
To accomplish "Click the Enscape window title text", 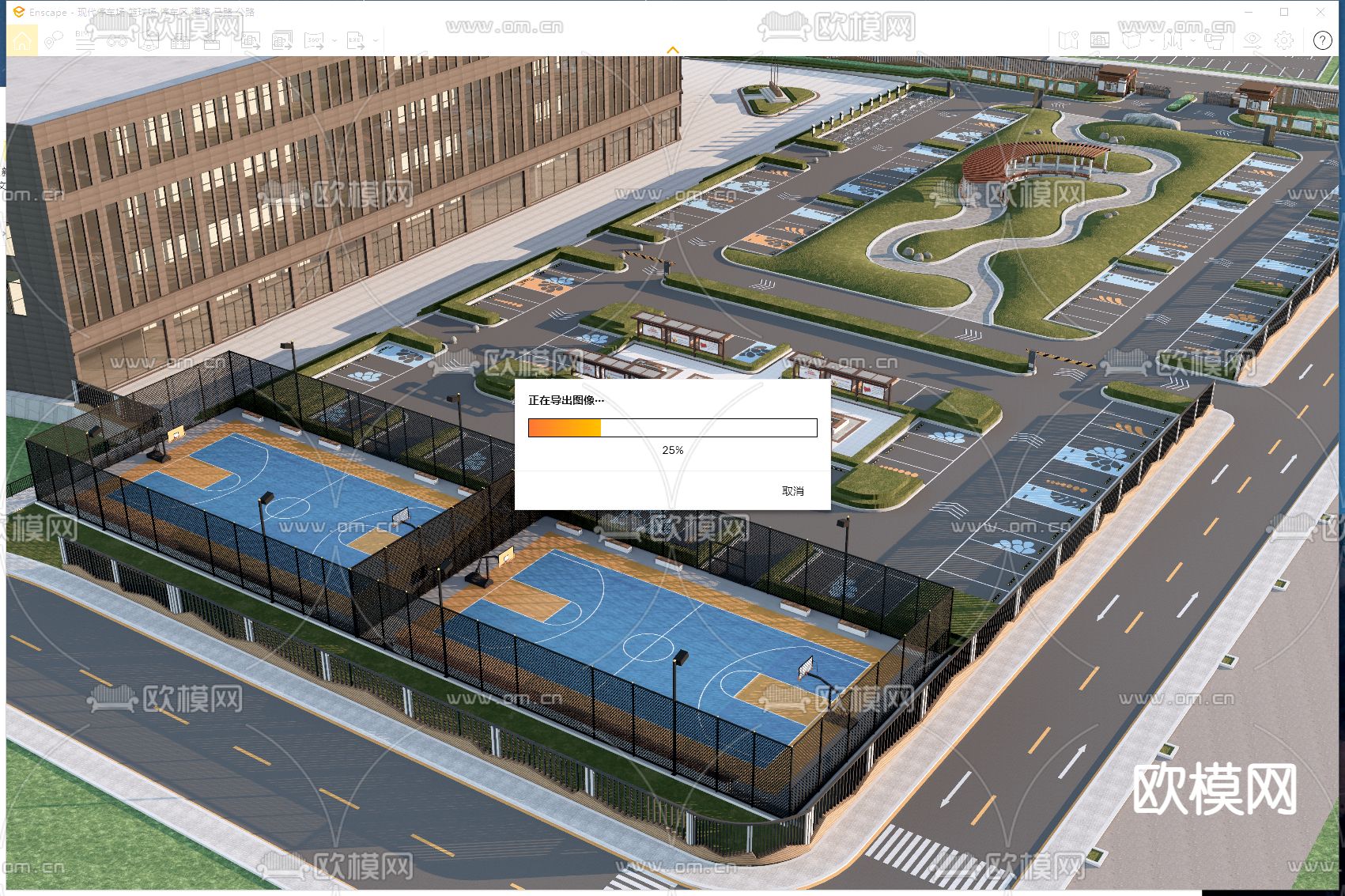I will pos(142,12).
